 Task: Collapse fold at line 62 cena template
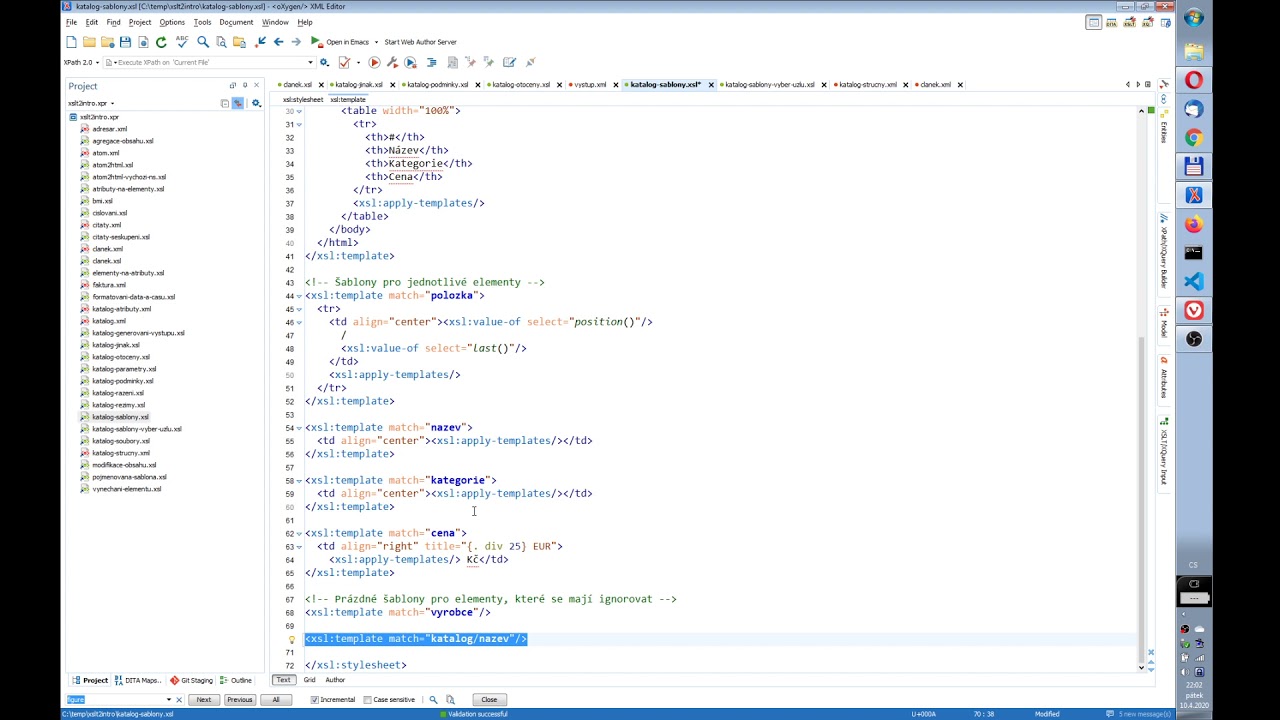[299, 533]
